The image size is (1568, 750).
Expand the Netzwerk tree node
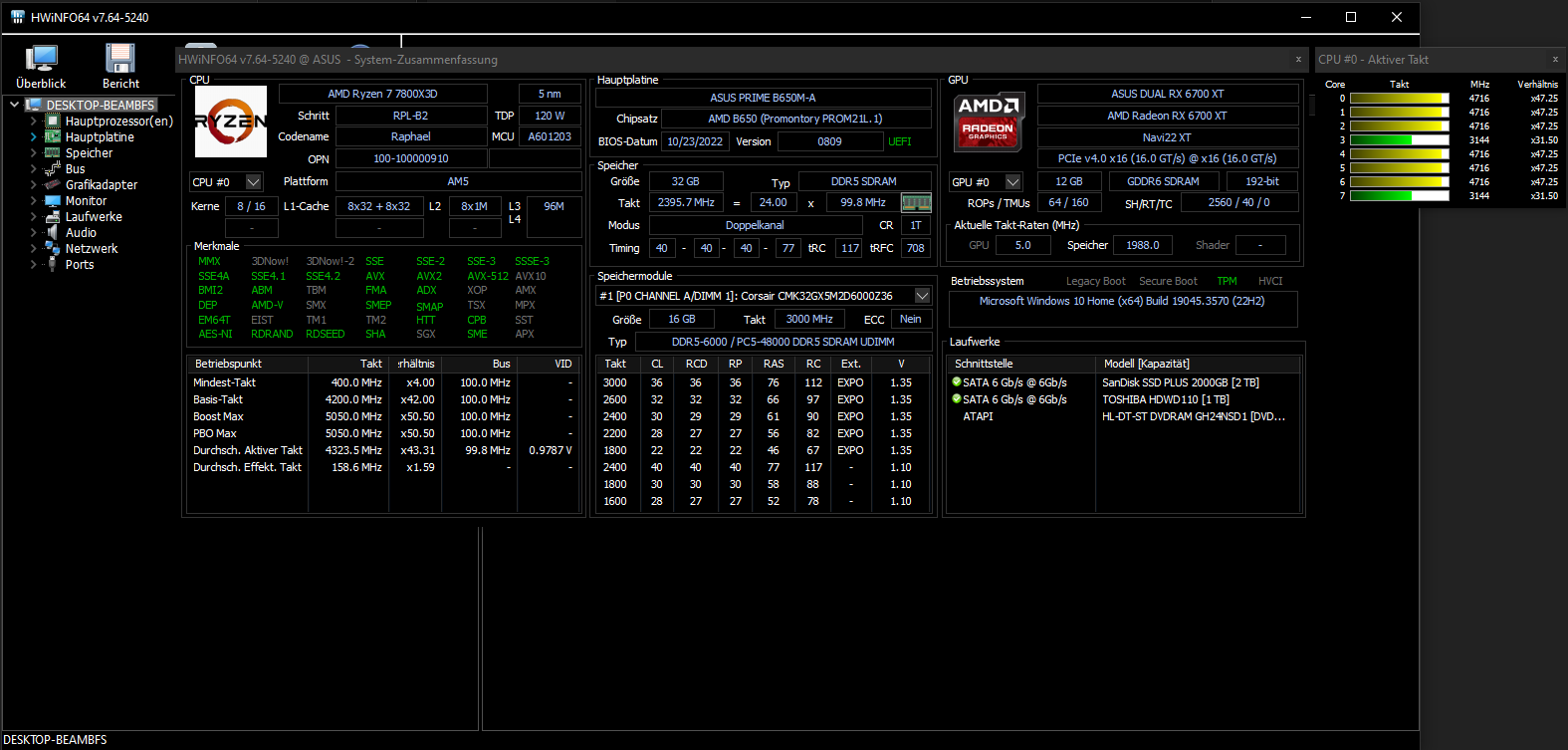[33, 249]
